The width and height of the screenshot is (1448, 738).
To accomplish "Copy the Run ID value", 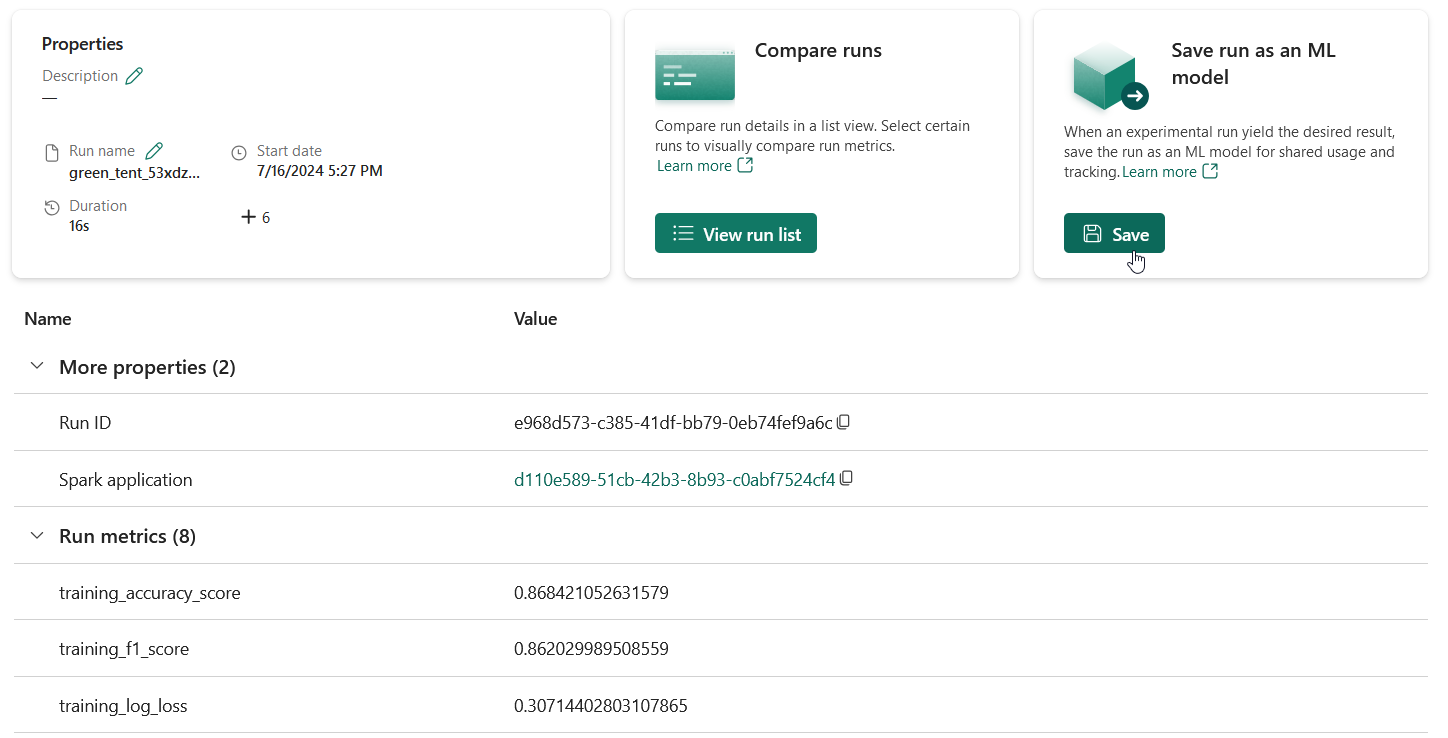I will pos(844,422).
